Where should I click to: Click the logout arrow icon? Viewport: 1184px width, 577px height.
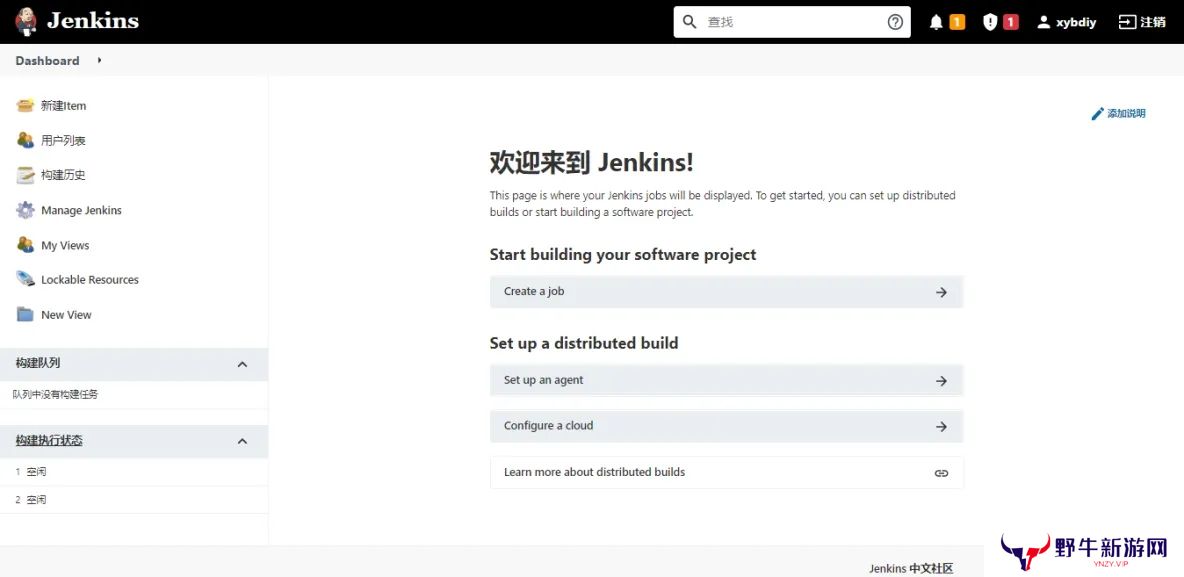click(1127, 22)
